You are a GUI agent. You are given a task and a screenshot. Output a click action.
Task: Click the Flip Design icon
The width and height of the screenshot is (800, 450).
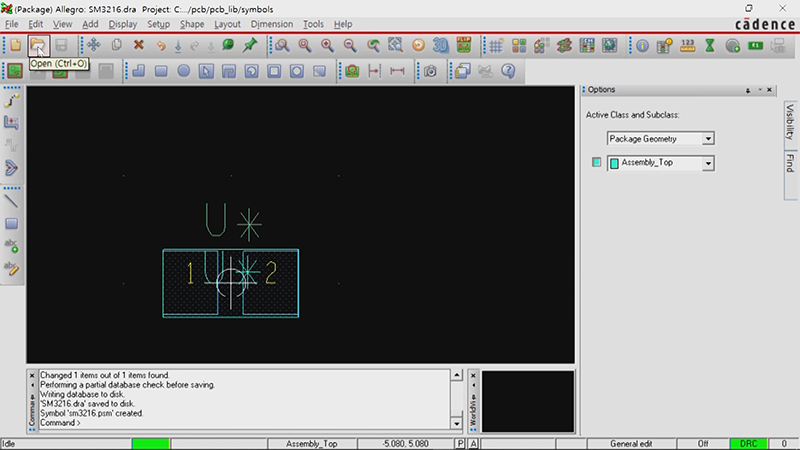(x=463, y=45)
